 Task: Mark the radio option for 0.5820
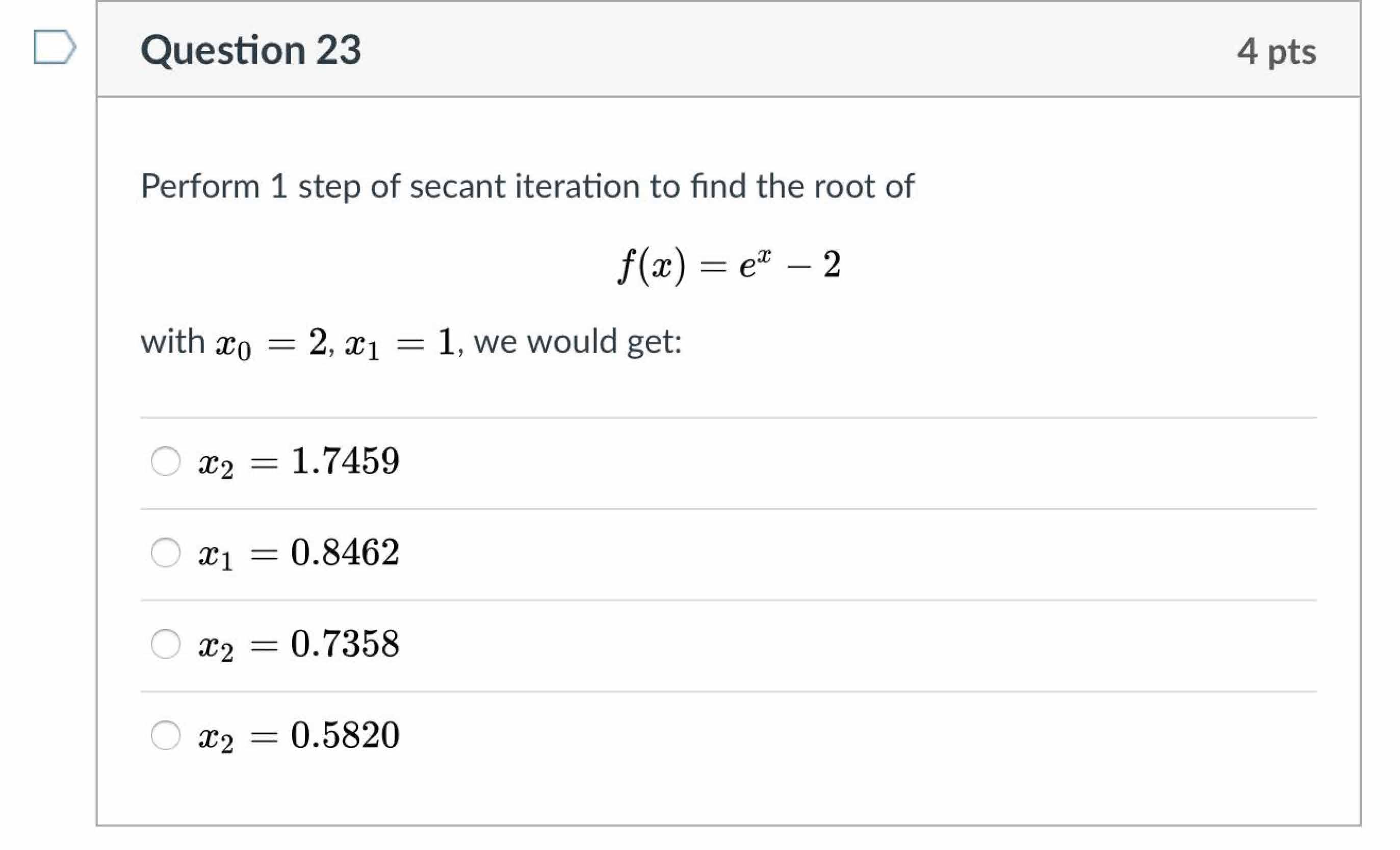click(x=165, y=735)
